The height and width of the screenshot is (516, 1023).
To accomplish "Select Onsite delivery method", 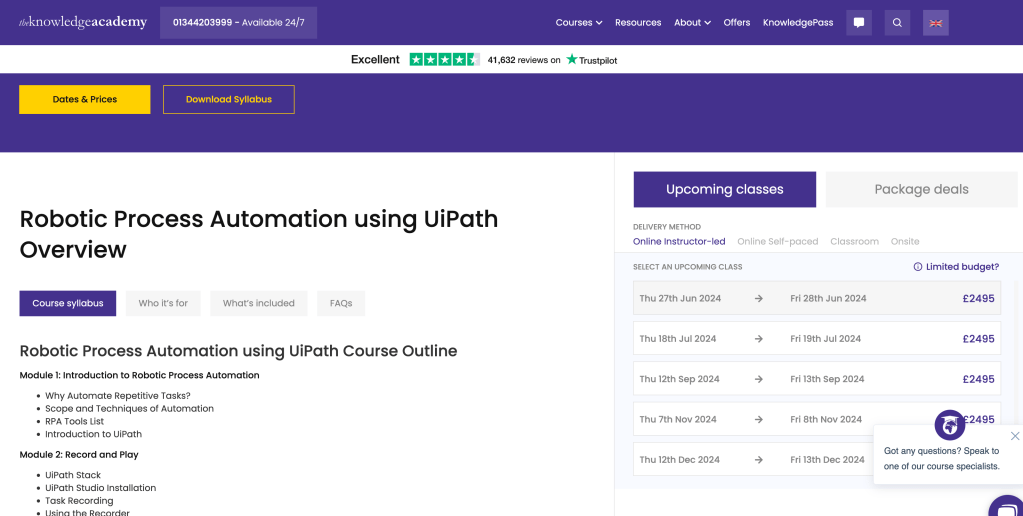I will (905, 241).
